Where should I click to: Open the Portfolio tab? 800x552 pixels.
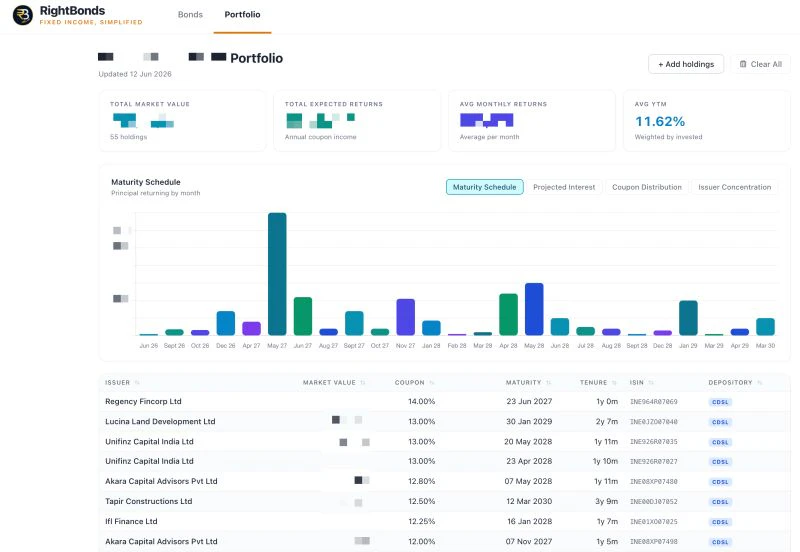pyautogui.click(x=242, y=15)
